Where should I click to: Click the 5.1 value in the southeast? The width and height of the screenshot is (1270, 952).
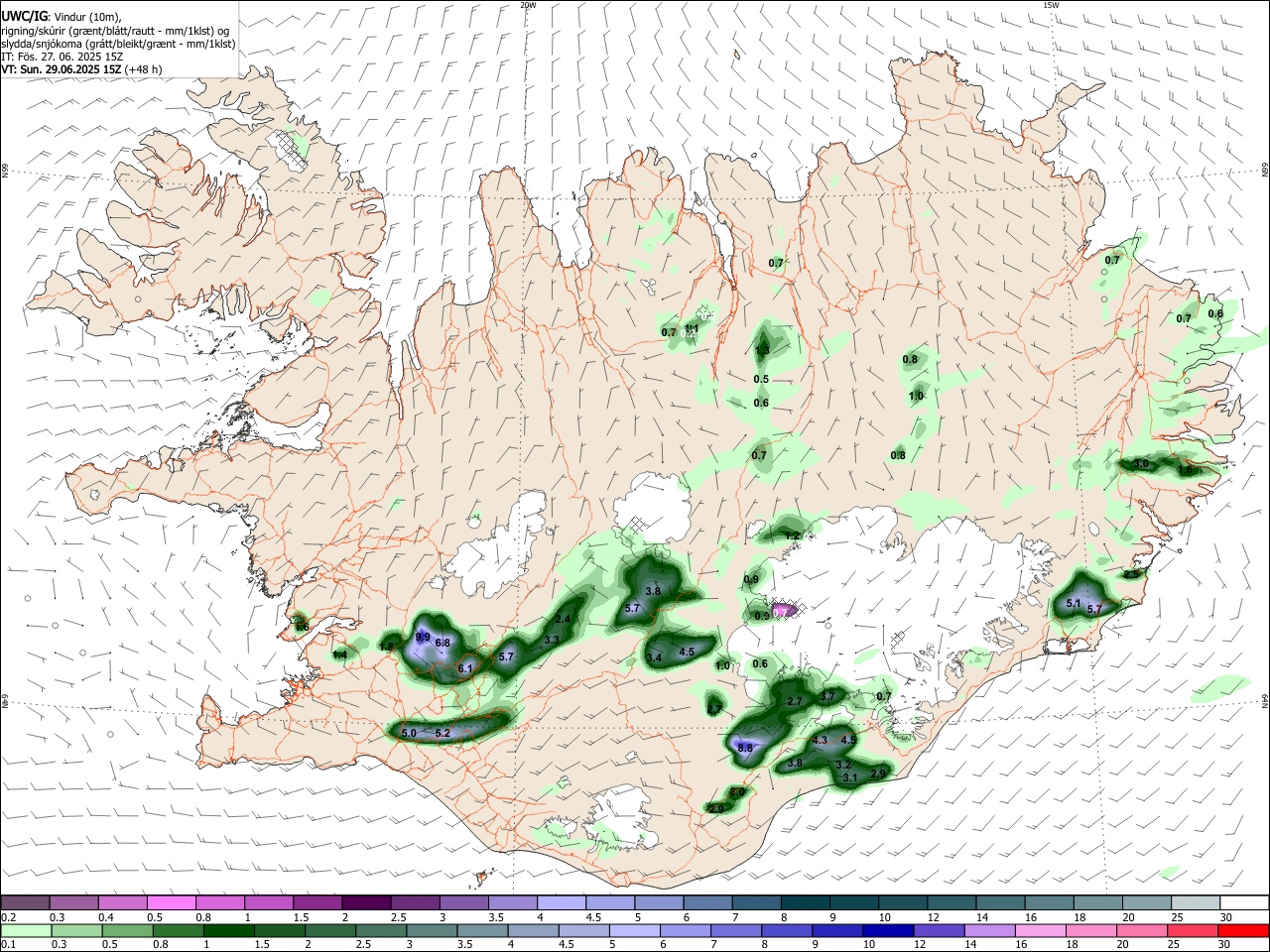point(1073,603)
